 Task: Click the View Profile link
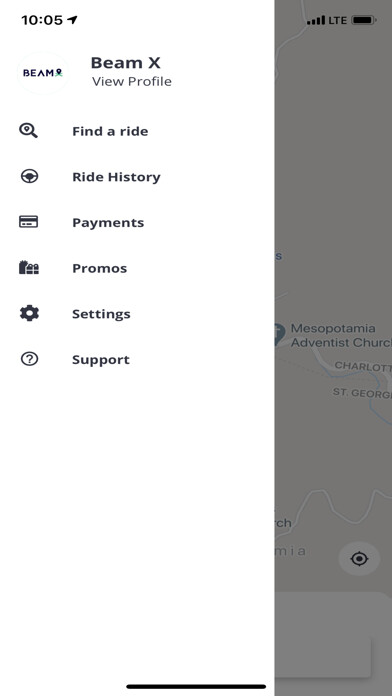(131, 82)
